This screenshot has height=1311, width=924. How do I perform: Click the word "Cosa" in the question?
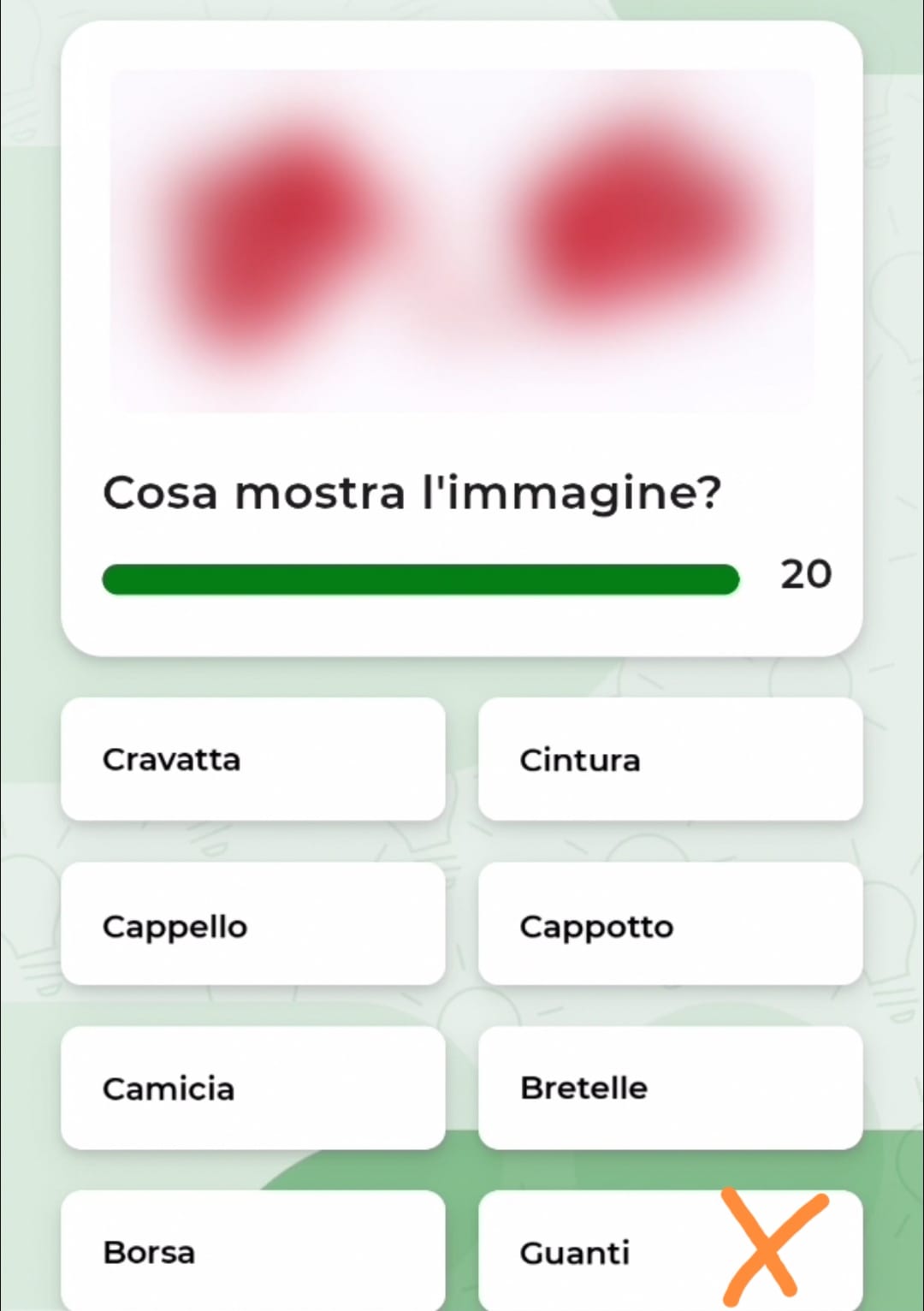160,493
